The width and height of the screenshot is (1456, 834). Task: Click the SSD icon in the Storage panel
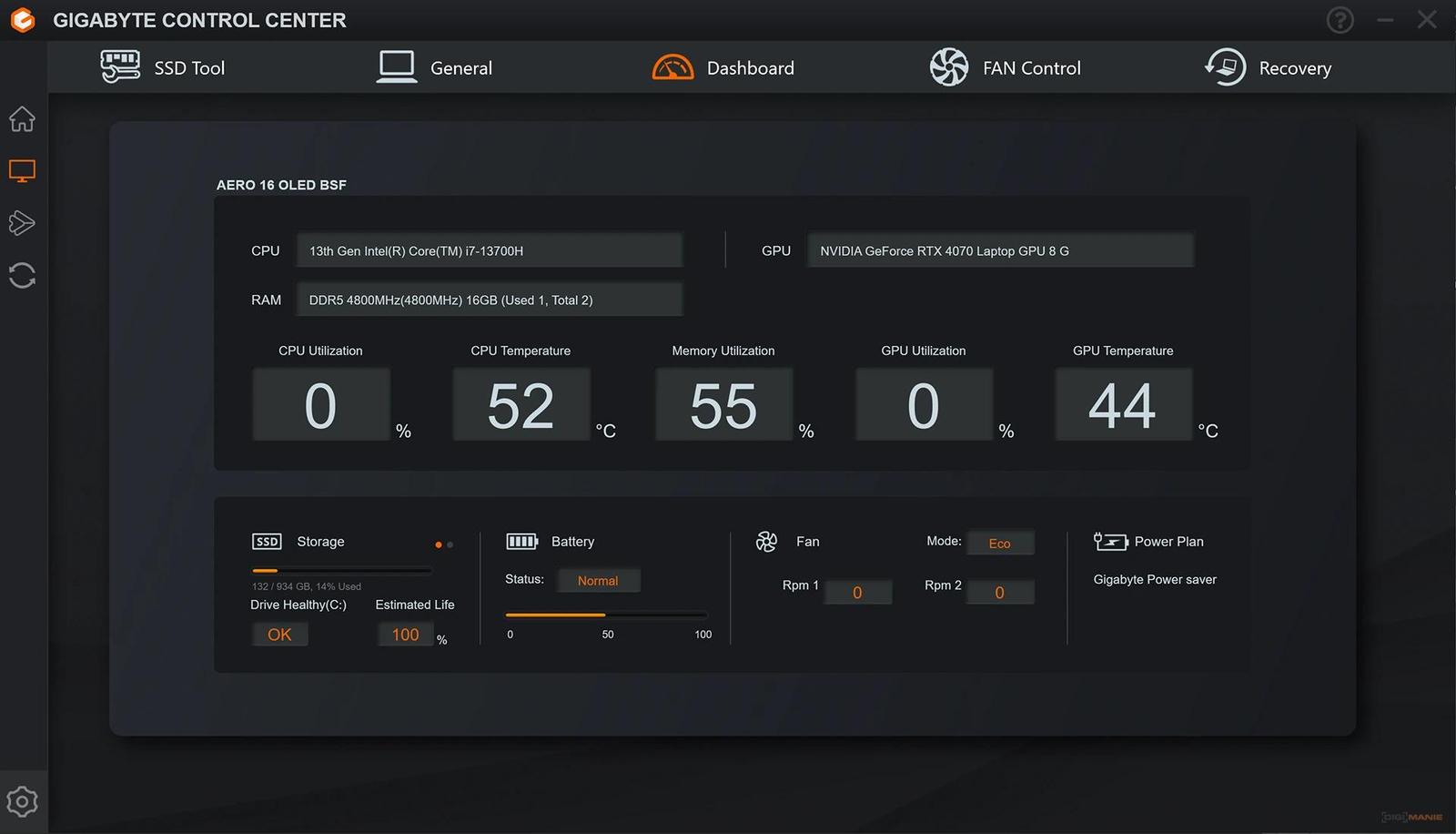pos(266,541)
